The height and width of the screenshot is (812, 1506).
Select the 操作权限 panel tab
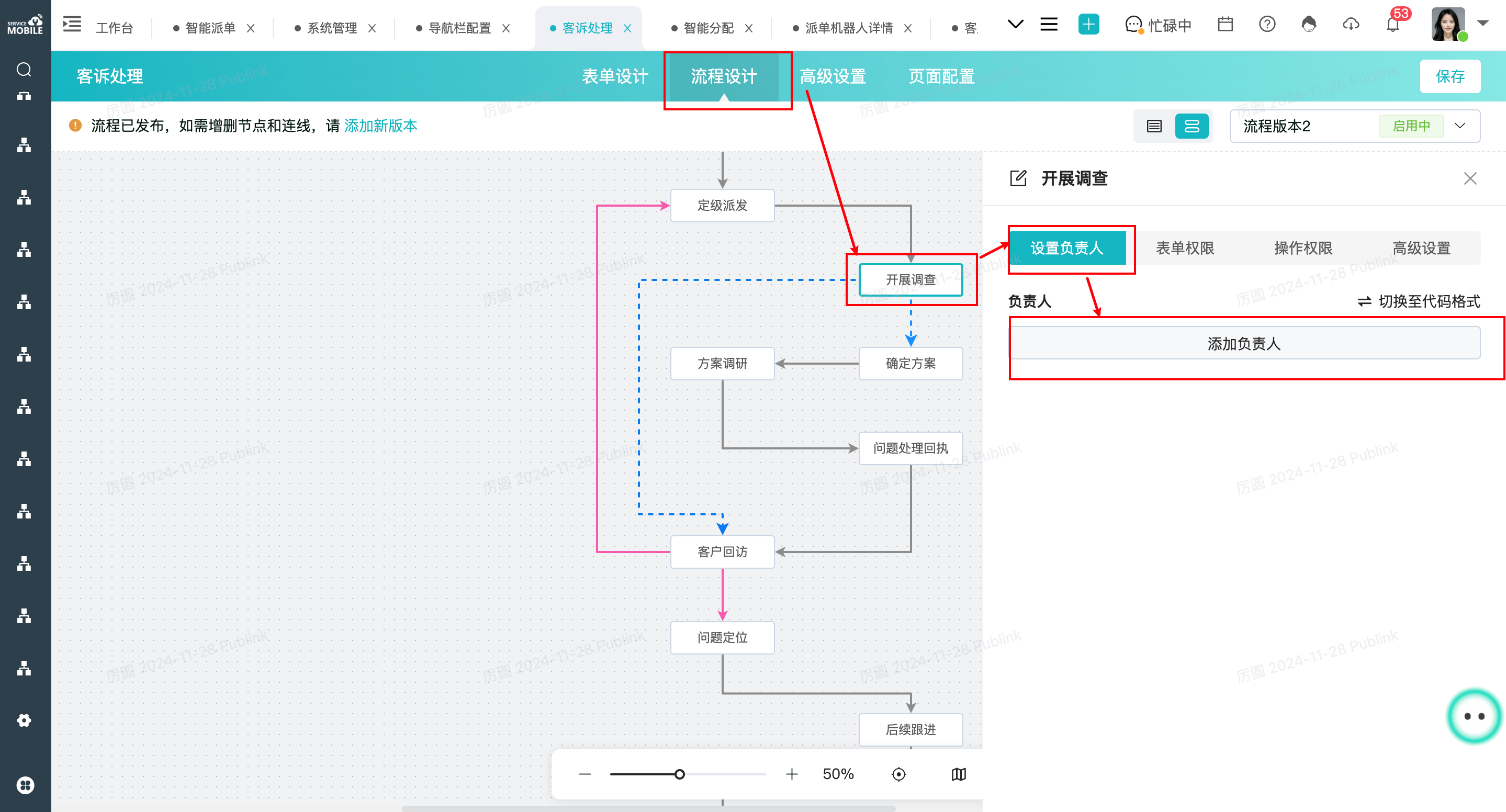click(1302, 248)
